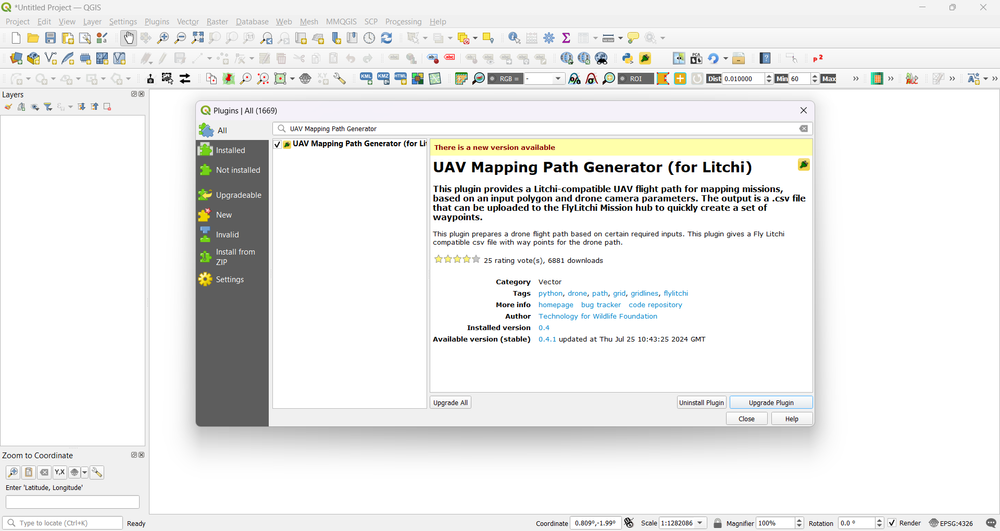1000x531 pixels.
Task: Click the Zoom Out magnifier tool
Action: [180, 38]
